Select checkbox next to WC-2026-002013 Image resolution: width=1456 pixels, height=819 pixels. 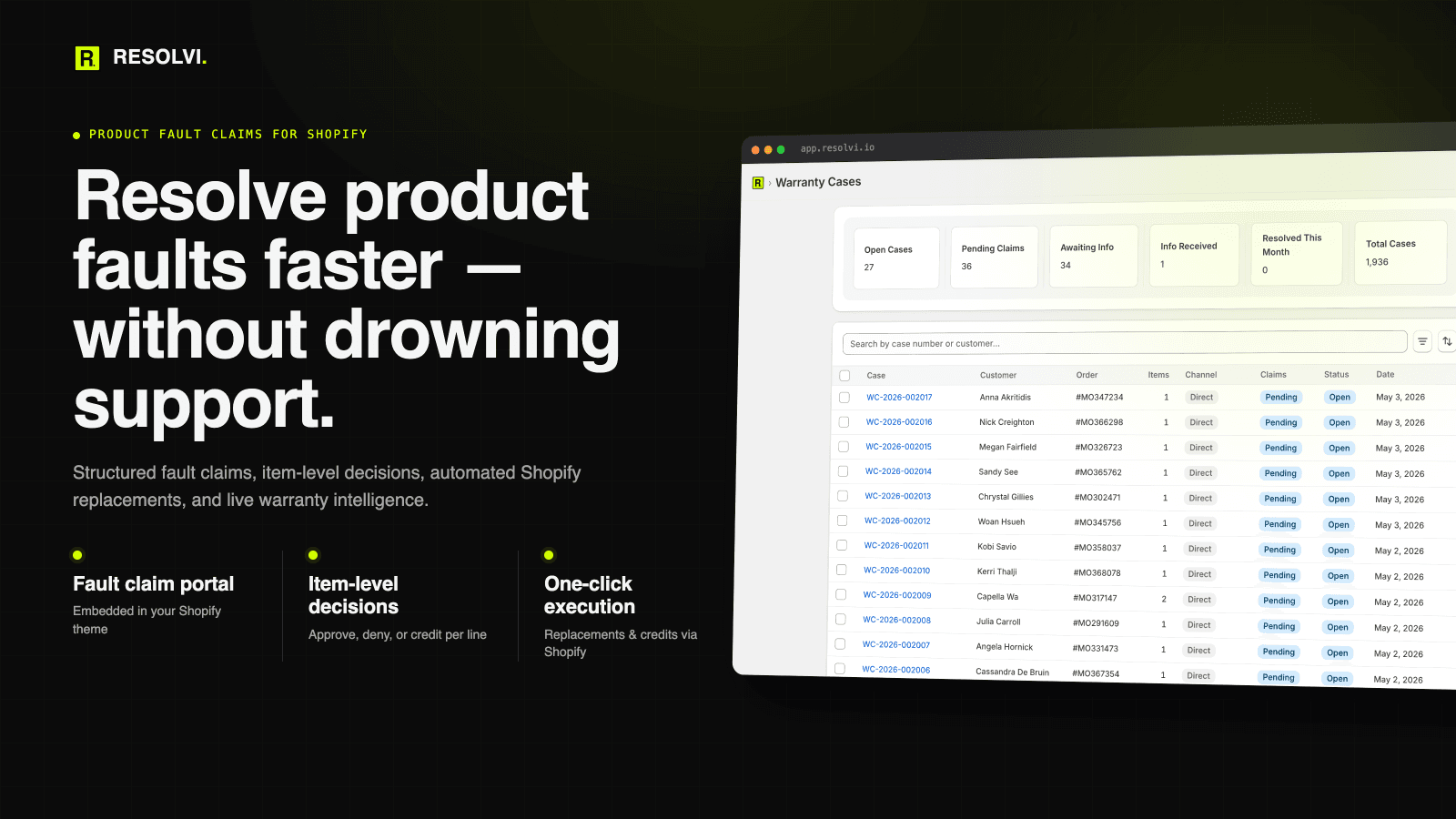tap(843, 496)
